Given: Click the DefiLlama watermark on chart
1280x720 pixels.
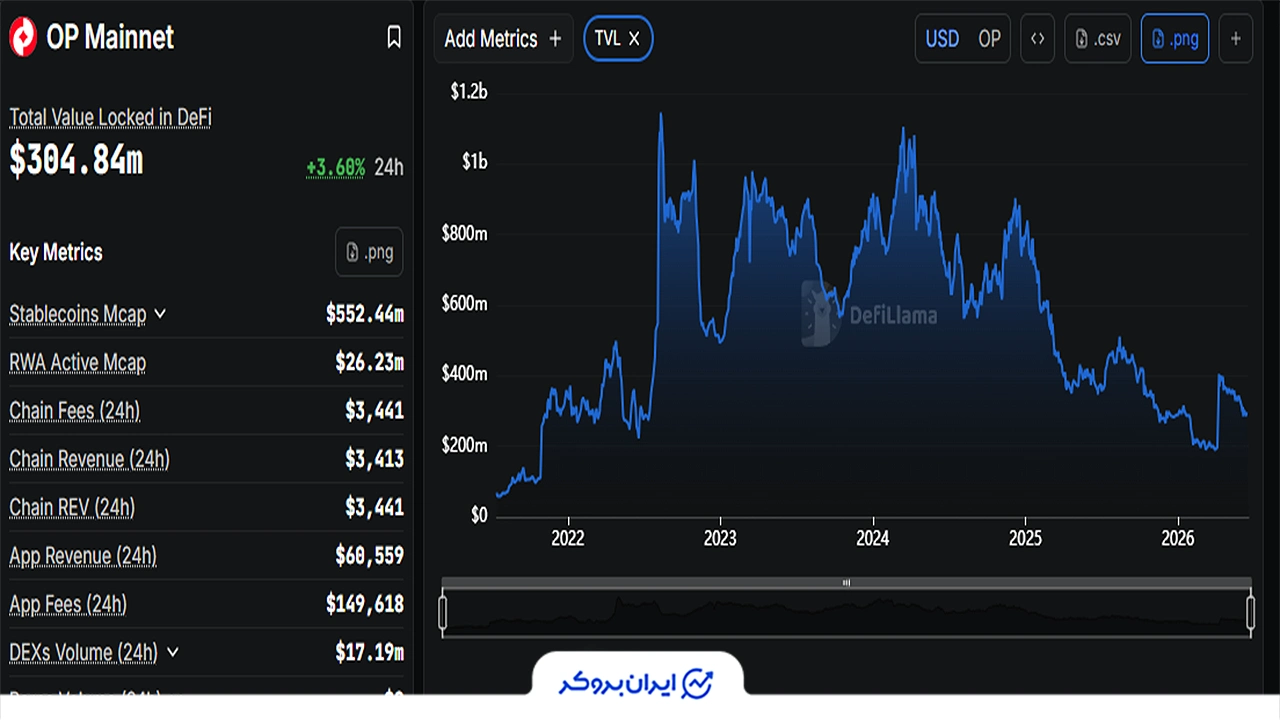Looking at the screenshot, I should (870, 314).
